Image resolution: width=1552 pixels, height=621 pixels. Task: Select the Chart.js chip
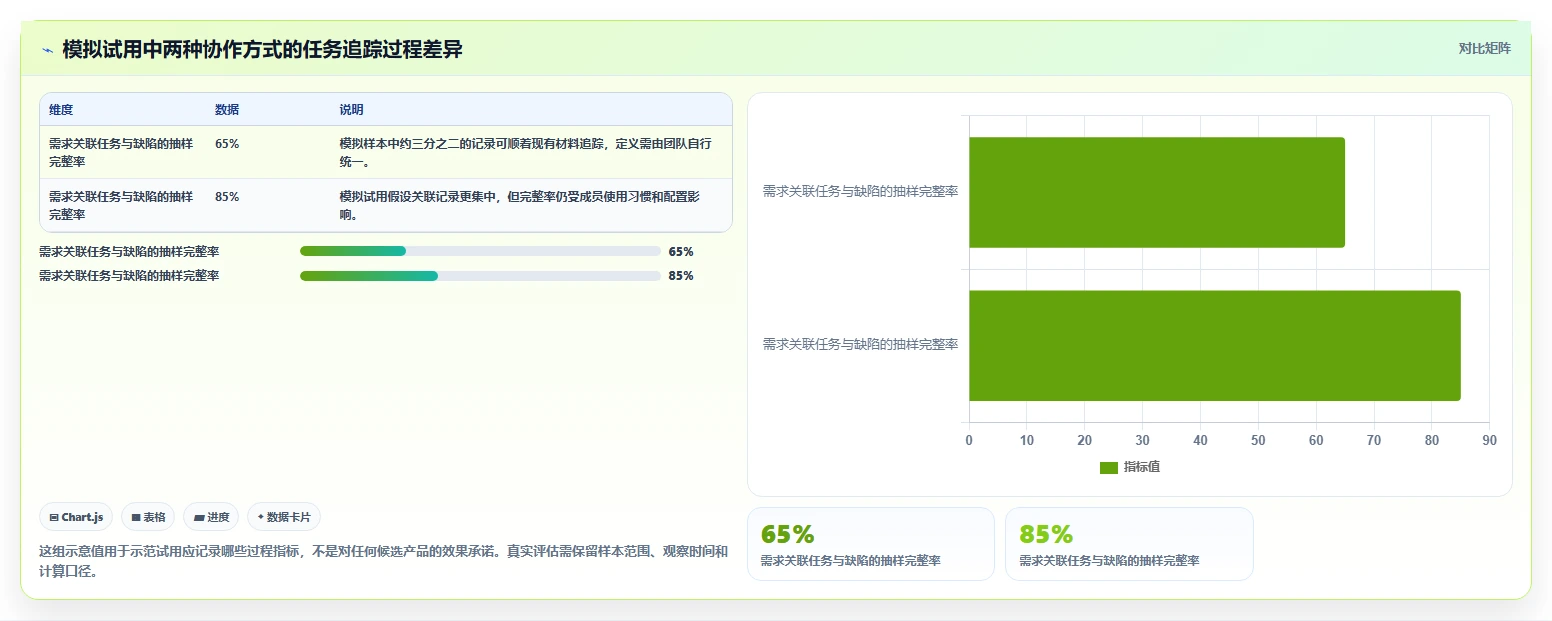click(x=77, y=517)
